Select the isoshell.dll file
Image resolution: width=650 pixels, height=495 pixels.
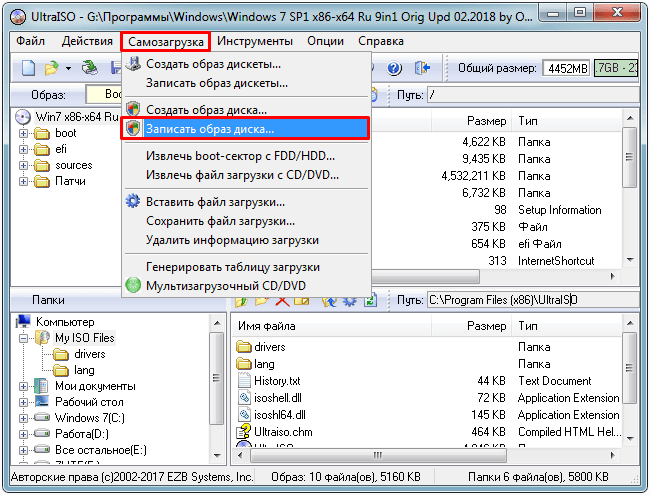(x=278, y=398)
